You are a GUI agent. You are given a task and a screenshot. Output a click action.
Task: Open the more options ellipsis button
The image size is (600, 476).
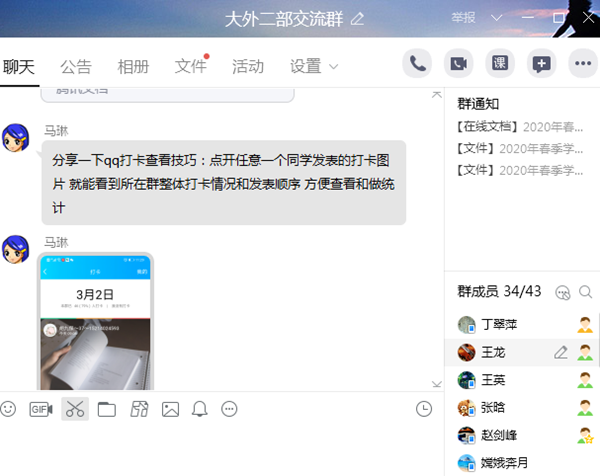(582, 64)
